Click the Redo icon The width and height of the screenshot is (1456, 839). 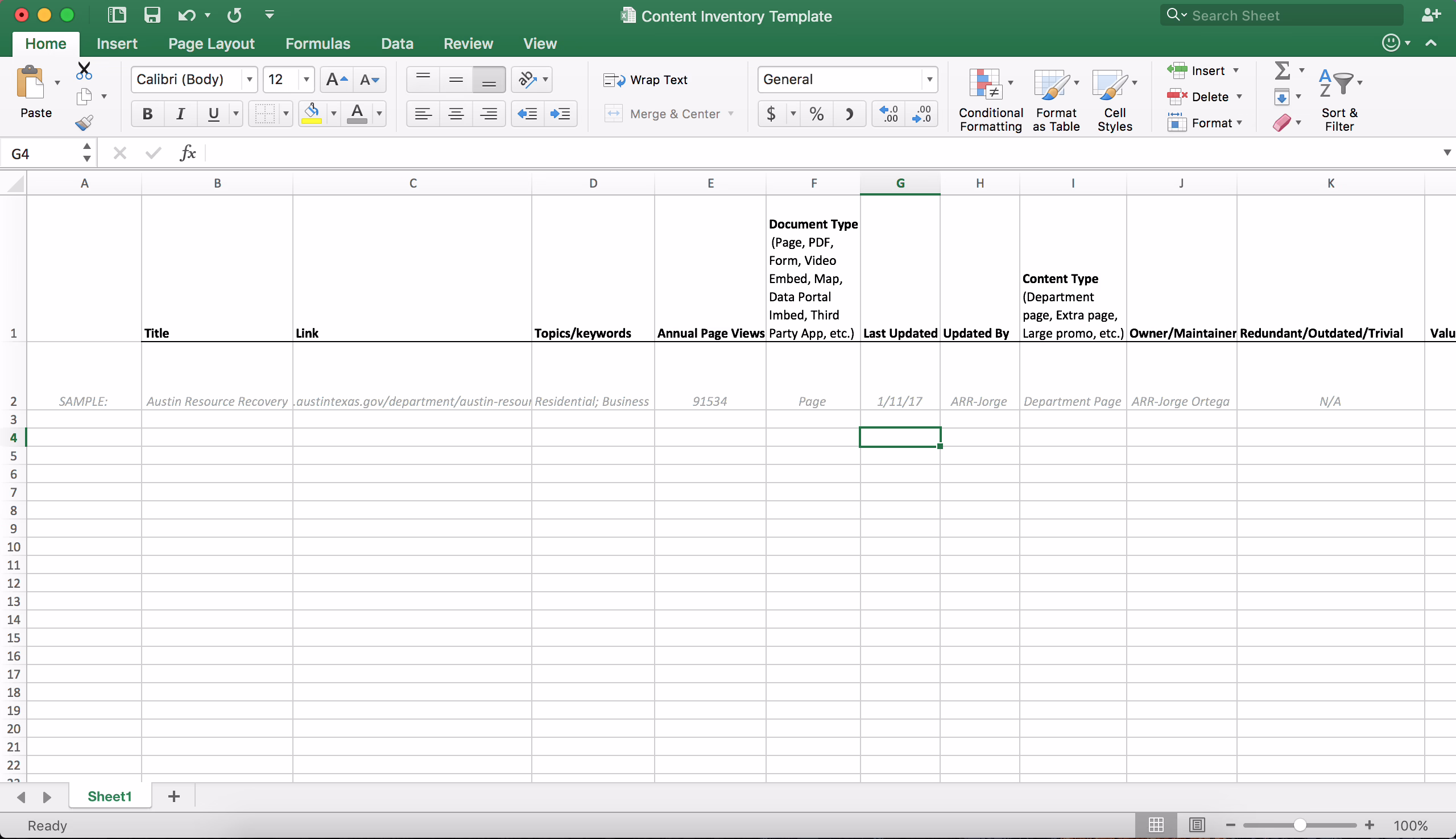point(234,15)
